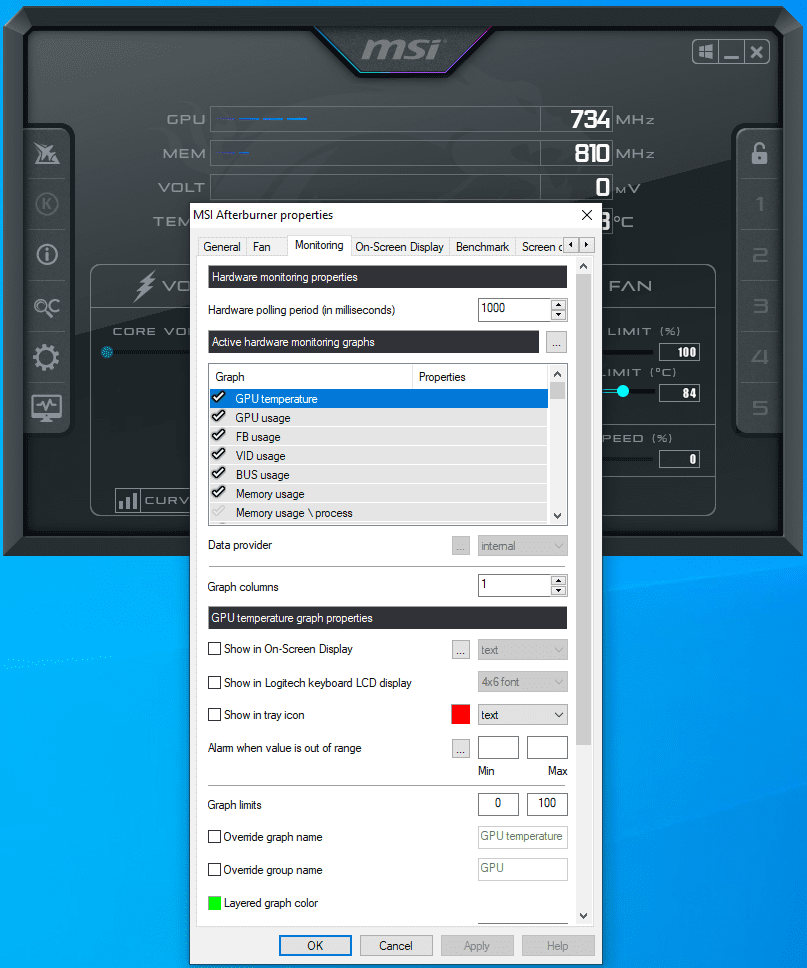Close the MSI Afterburner properties dialog

pyautogui.click(x=587, y=215)
